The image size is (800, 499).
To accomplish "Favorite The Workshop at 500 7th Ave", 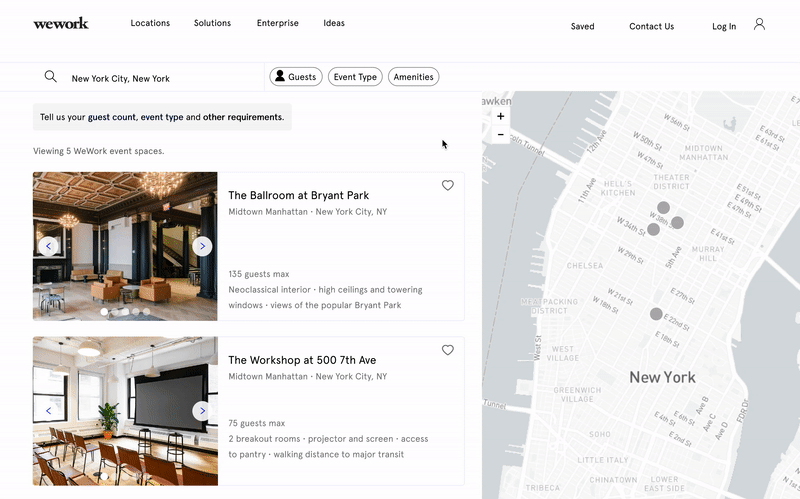I will (x=447, y=350).
